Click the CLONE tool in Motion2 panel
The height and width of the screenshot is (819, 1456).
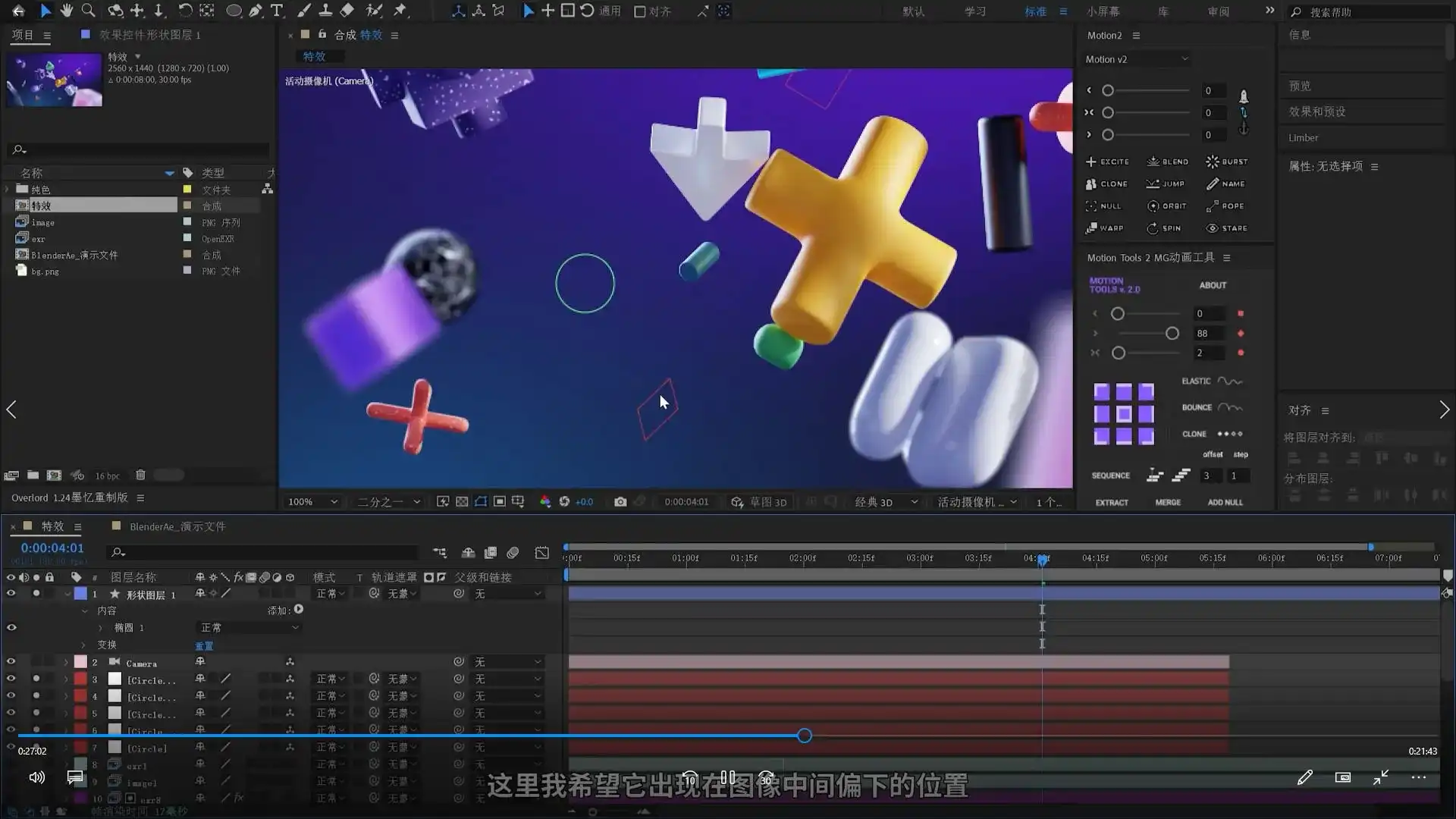1108,184
